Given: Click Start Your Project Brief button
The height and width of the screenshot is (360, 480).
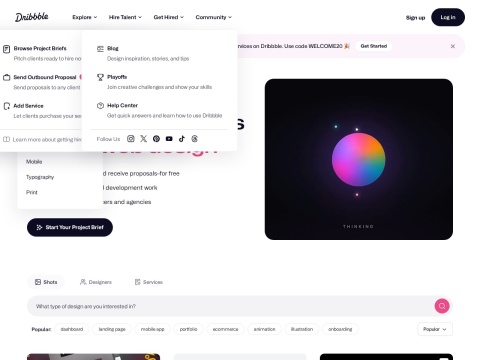Looking at the screenshot, I should 70,227.
